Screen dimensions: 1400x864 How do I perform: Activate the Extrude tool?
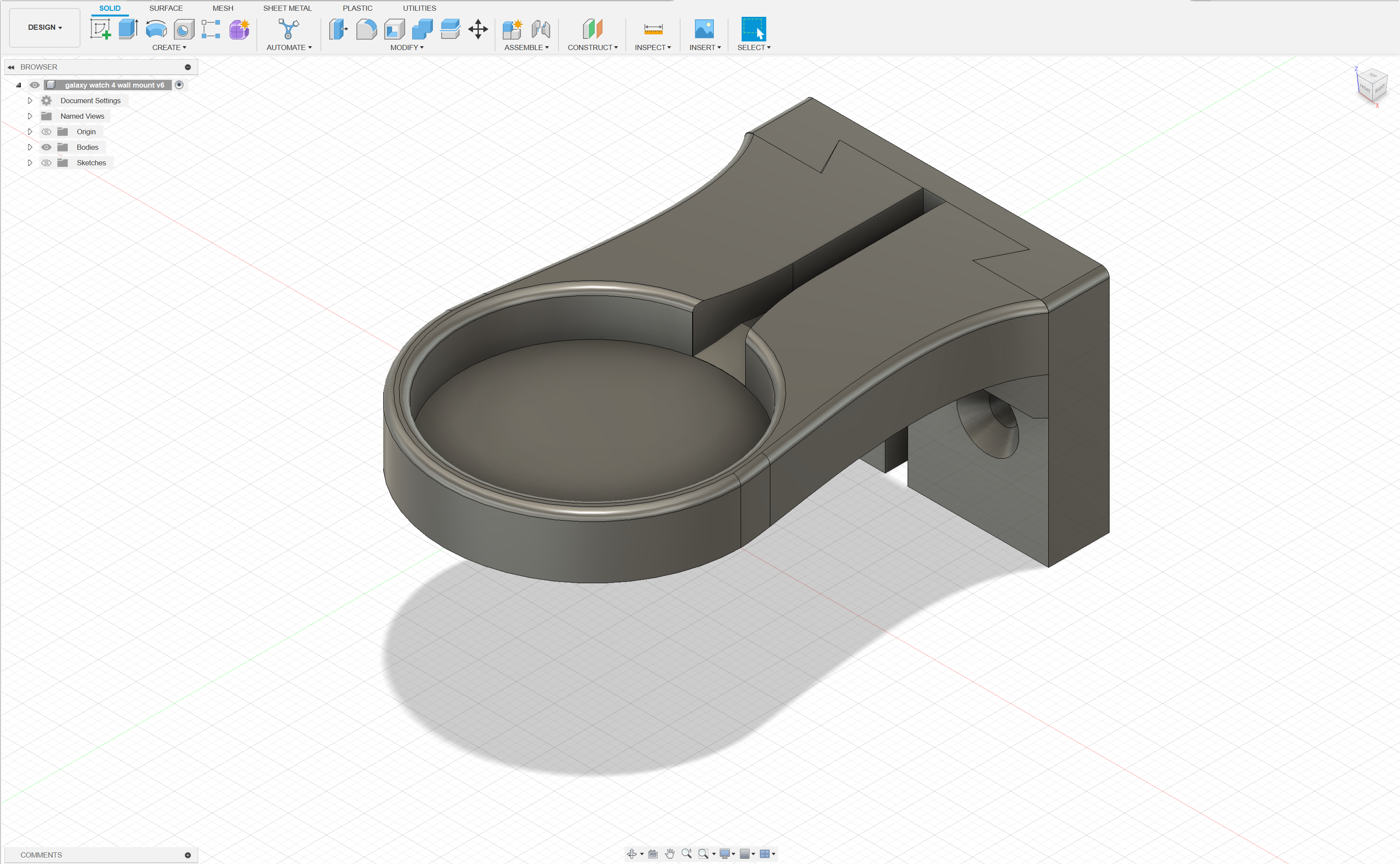point(128,28)
